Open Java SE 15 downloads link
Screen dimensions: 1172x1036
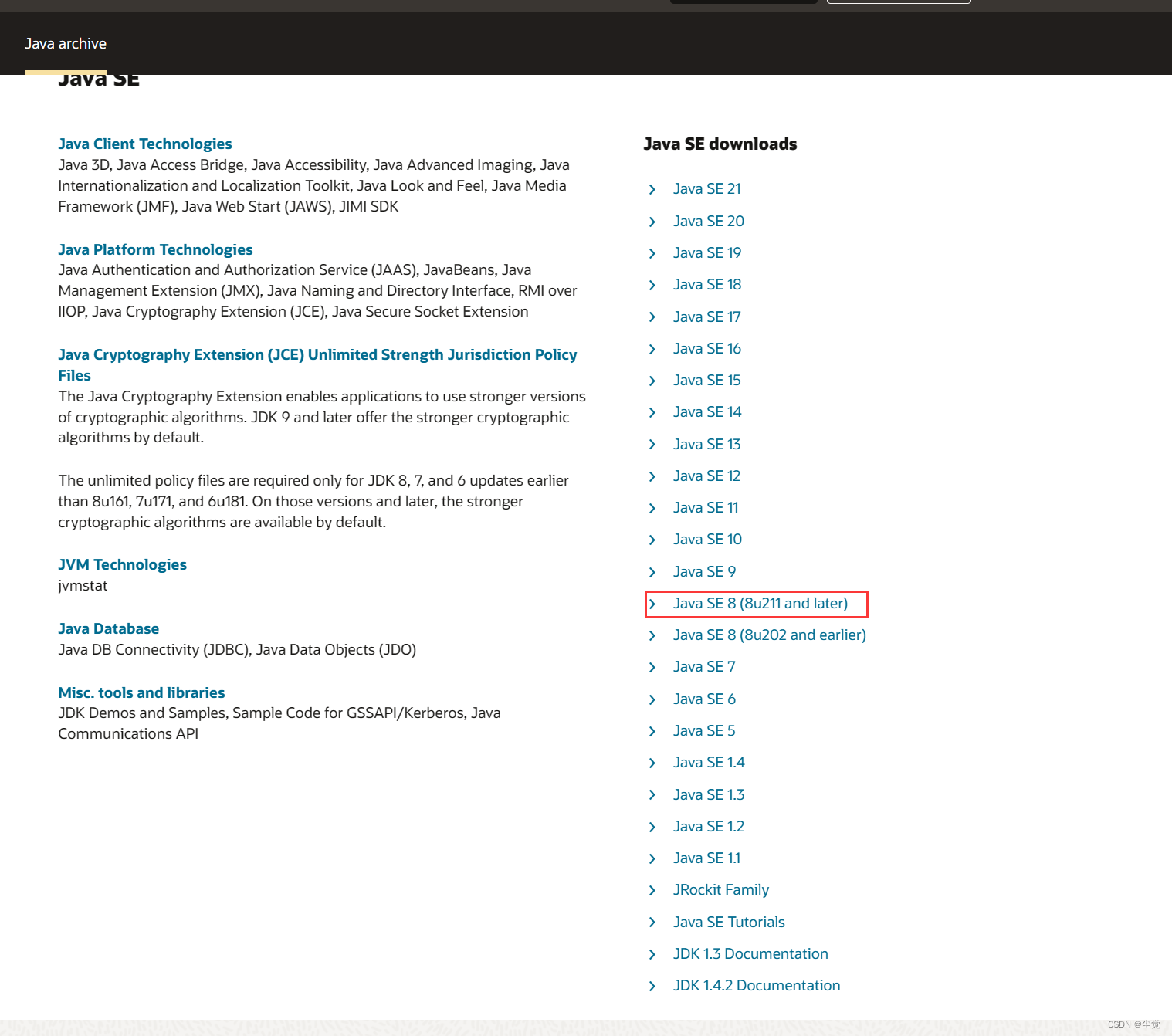707,380
